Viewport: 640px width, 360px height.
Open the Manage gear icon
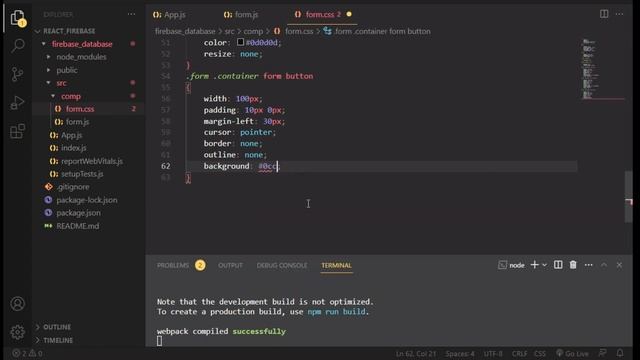[x=18, y=332]
